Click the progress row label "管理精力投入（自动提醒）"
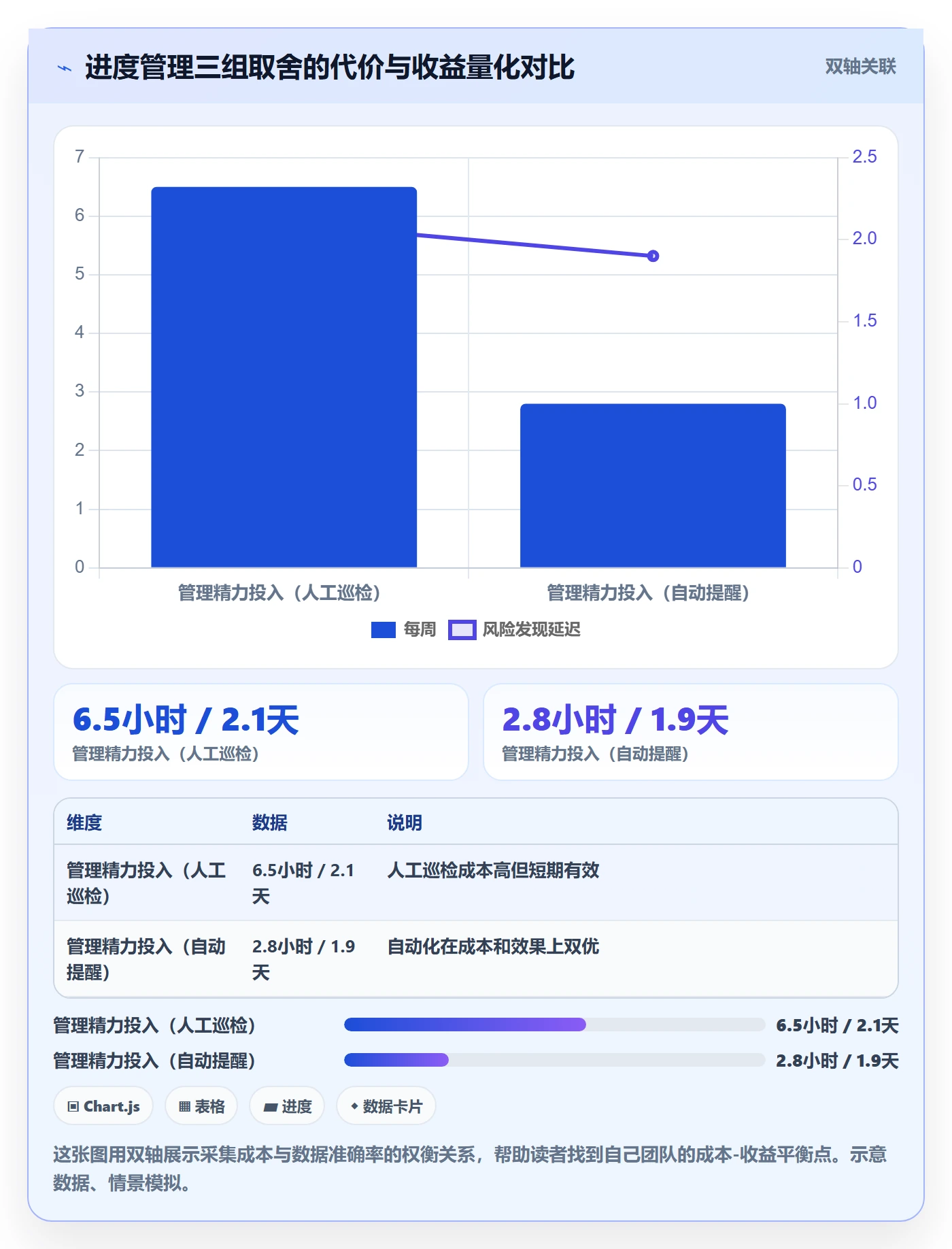 pyautogui.click(x=154, y=1061)
